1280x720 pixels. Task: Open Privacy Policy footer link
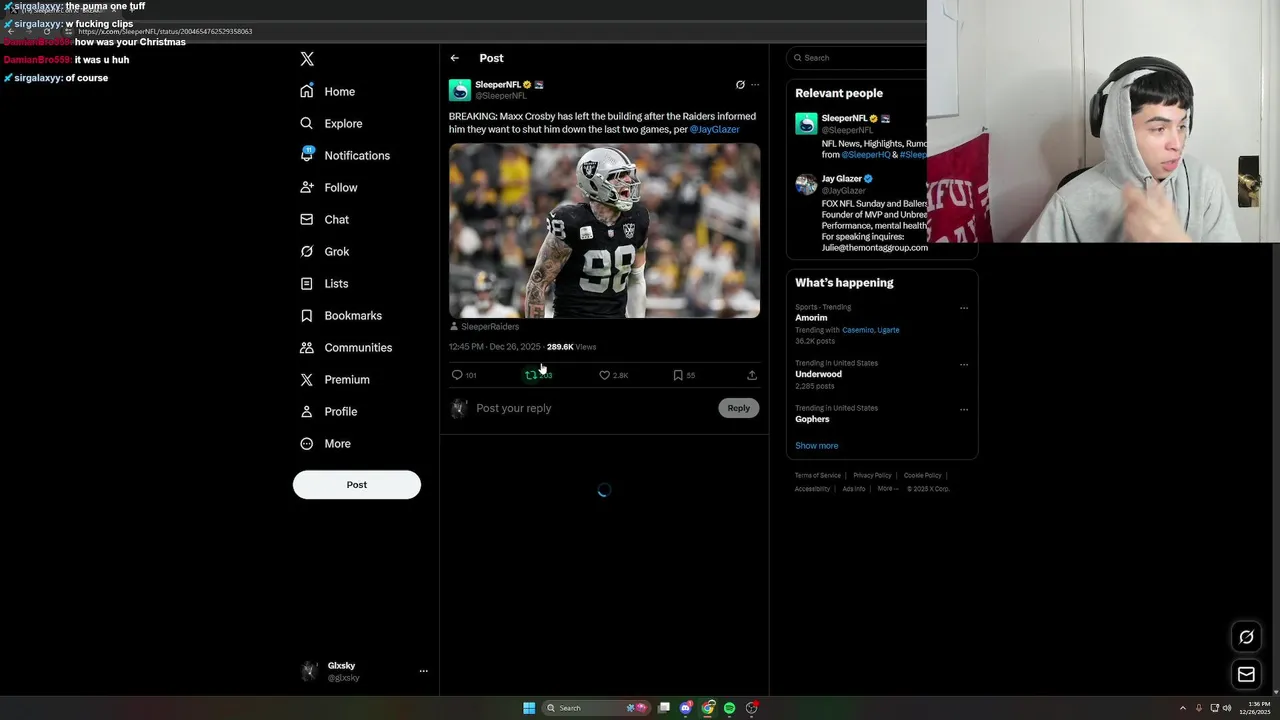pos(872,476)
